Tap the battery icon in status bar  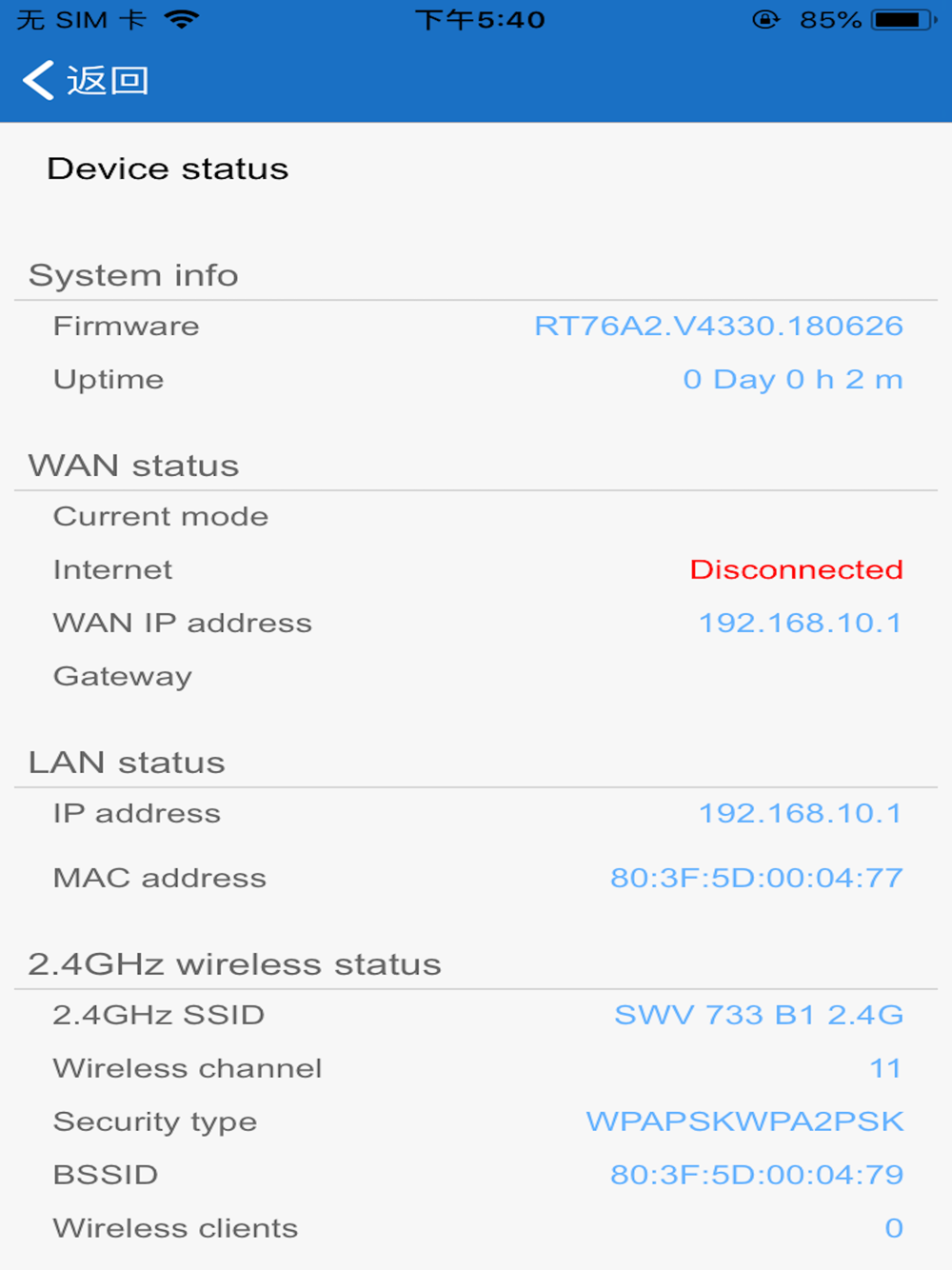click(903, 19)
